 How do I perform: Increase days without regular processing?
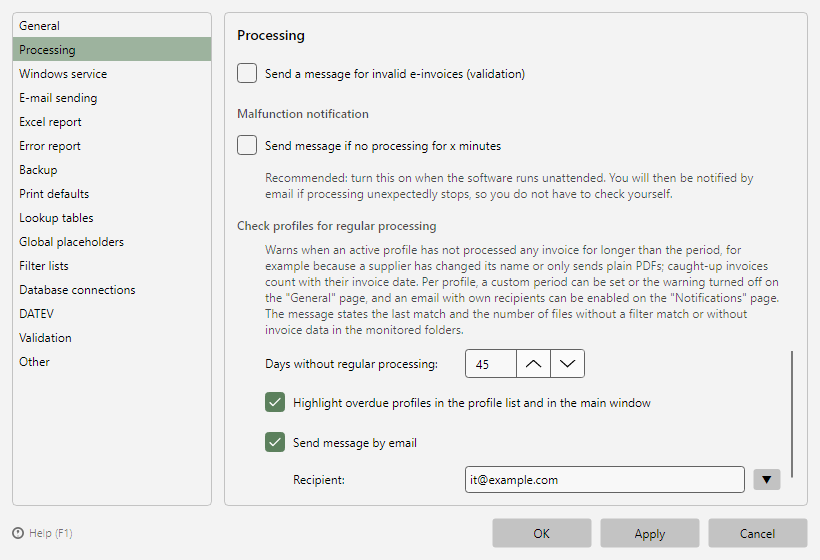coord(533,364)
